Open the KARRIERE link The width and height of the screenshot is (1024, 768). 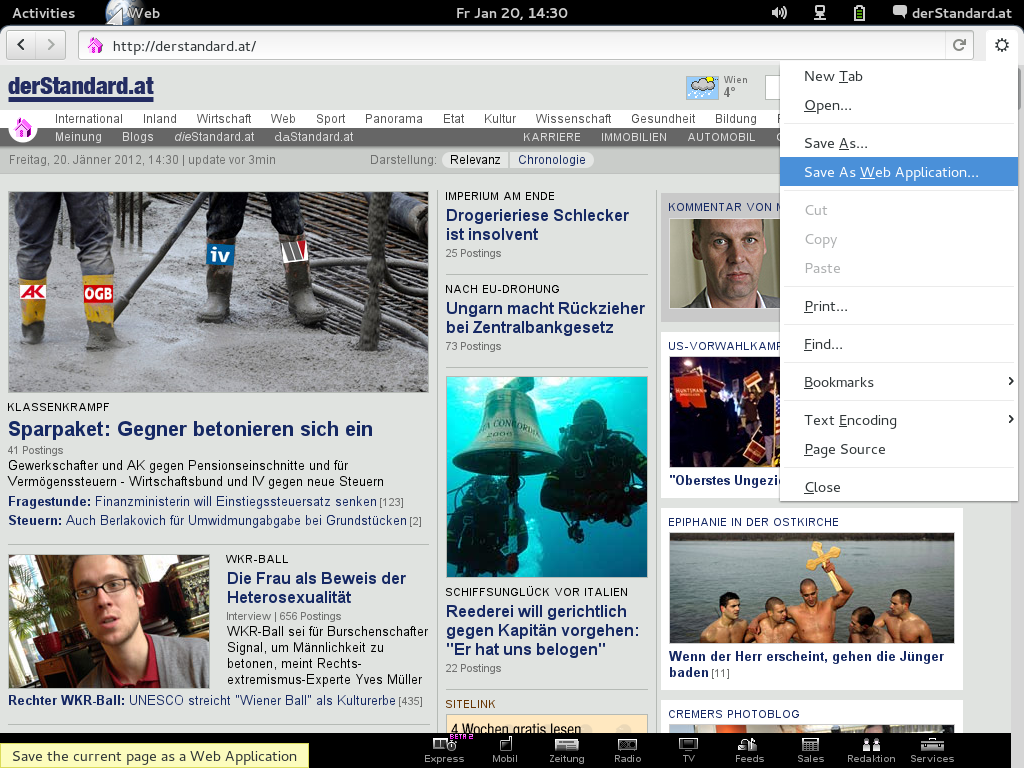pos(552,137)
